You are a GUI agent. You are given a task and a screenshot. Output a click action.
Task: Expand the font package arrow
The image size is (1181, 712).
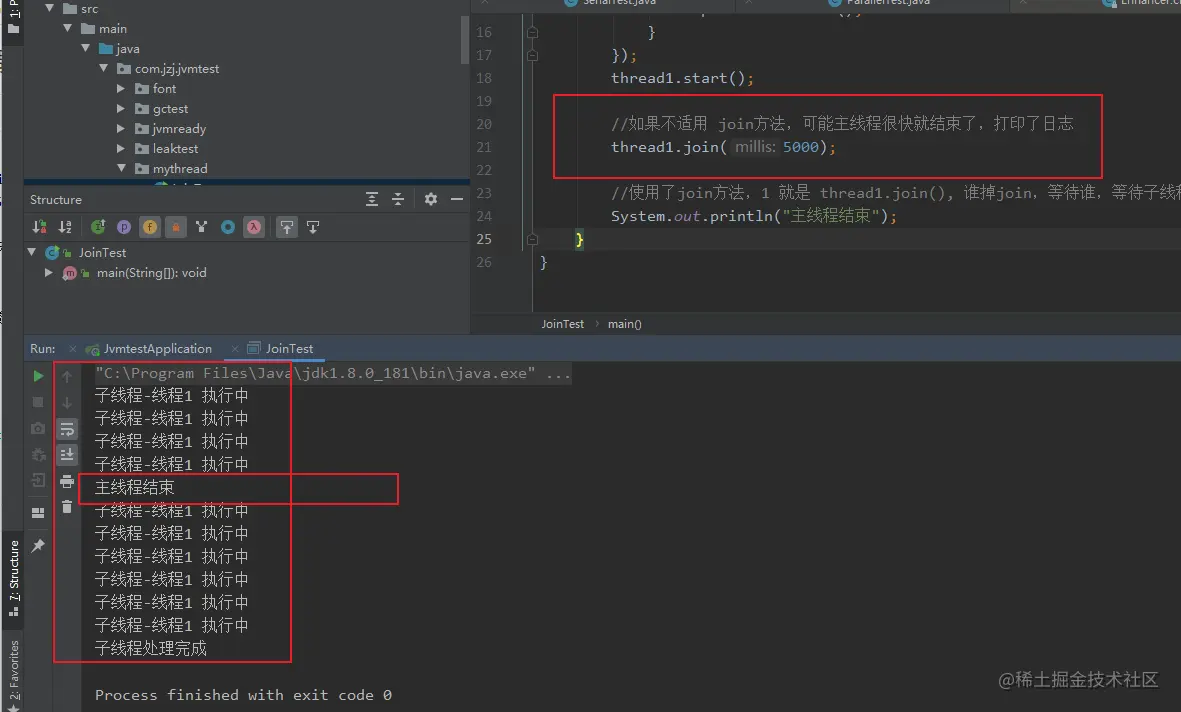(x=121, y=88)
